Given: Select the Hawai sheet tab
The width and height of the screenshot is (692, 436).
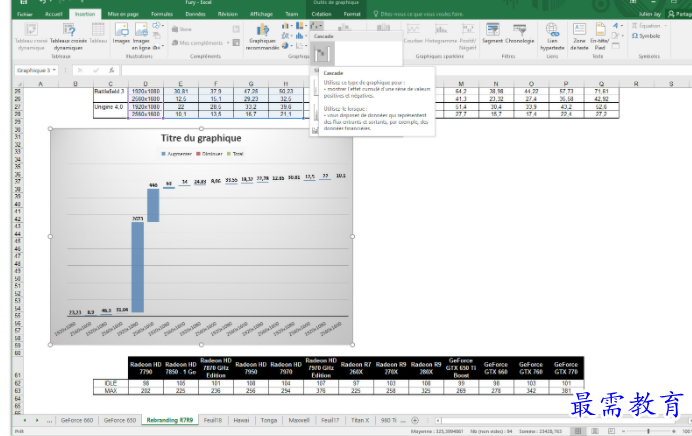Looking at the screenshot, I should [x=241, y=420].
